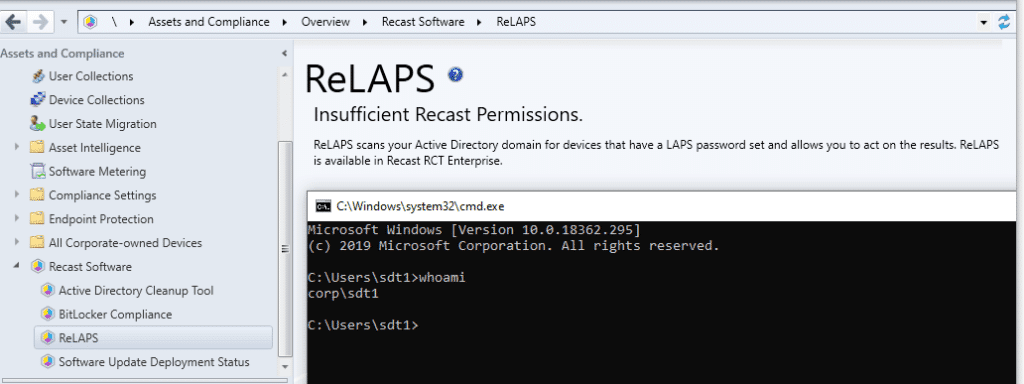The image size is (1024, 384).
Task: Select Assets and Compliance in the breadcrumb
Action: click(209, 22)
